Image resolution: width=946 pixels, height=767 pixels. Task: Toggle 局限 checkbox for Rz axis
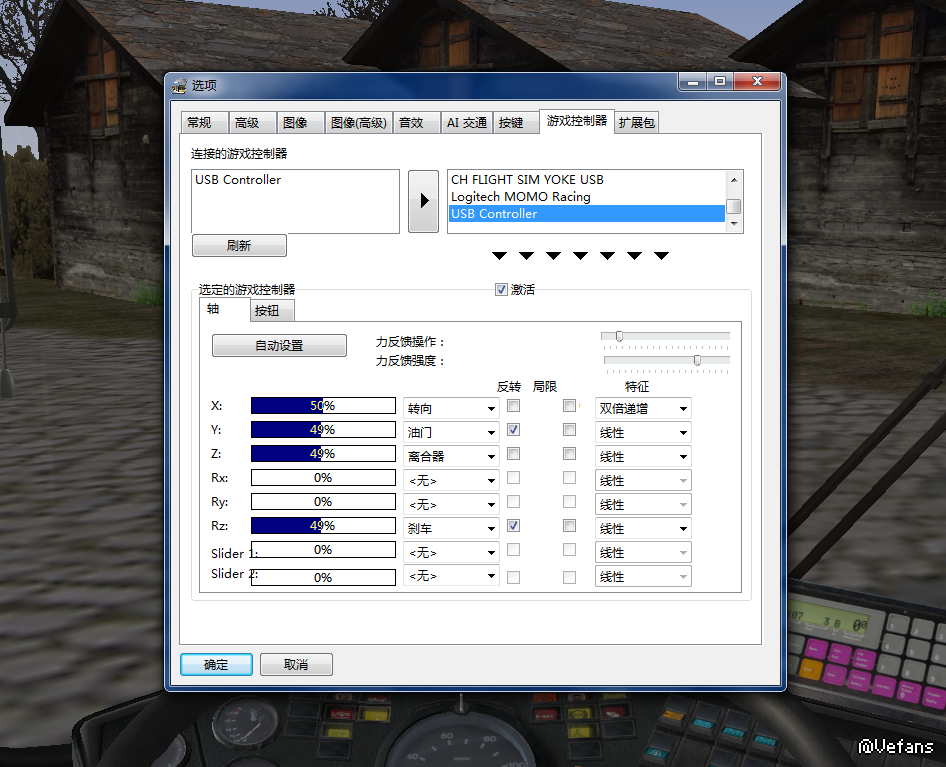pyautogui.click(x=569, y=526)
